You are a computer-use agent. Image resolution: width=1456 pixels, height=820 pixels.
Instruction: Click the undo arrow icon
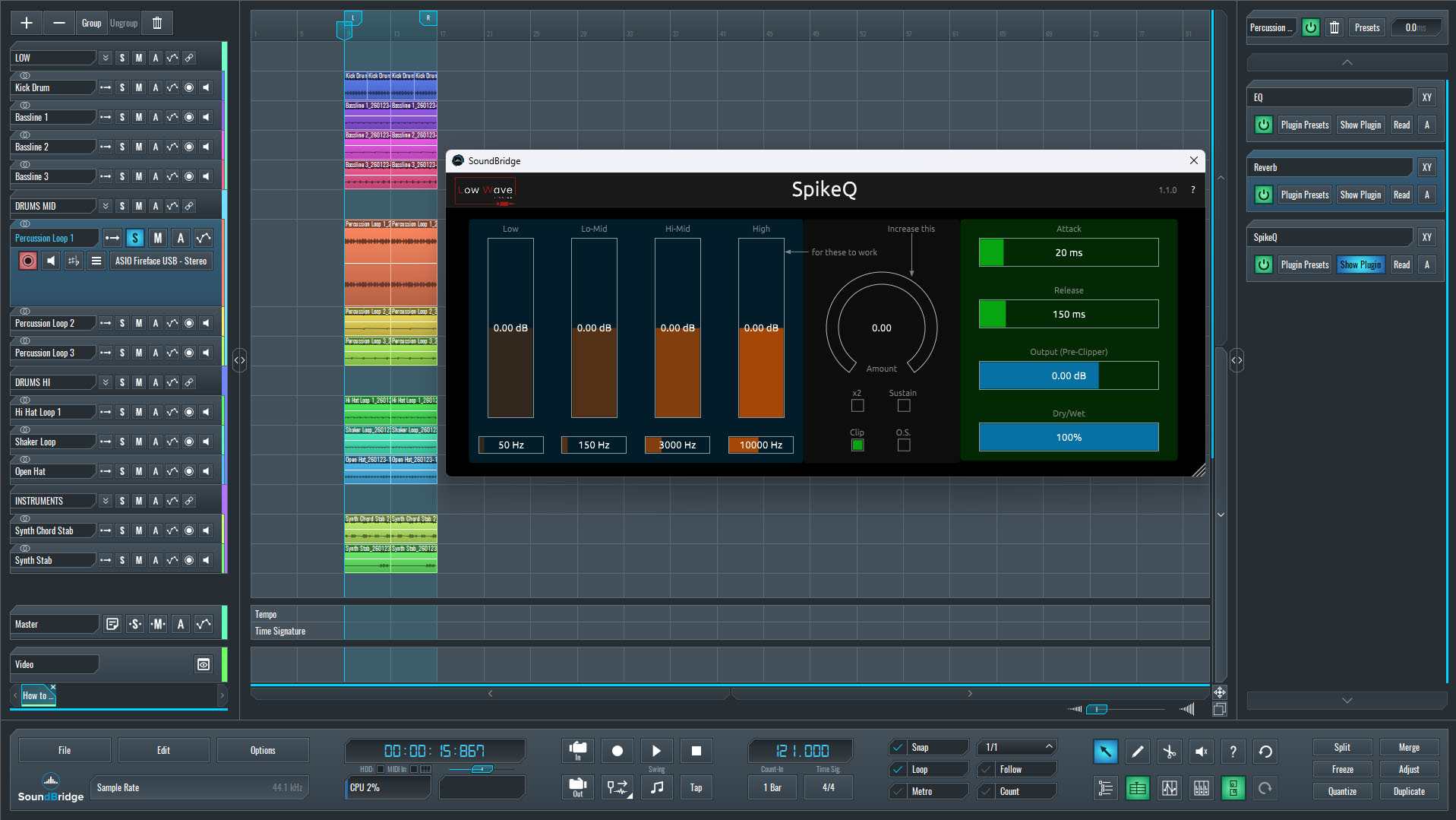pyautogui.click(x=1265, y=752)
